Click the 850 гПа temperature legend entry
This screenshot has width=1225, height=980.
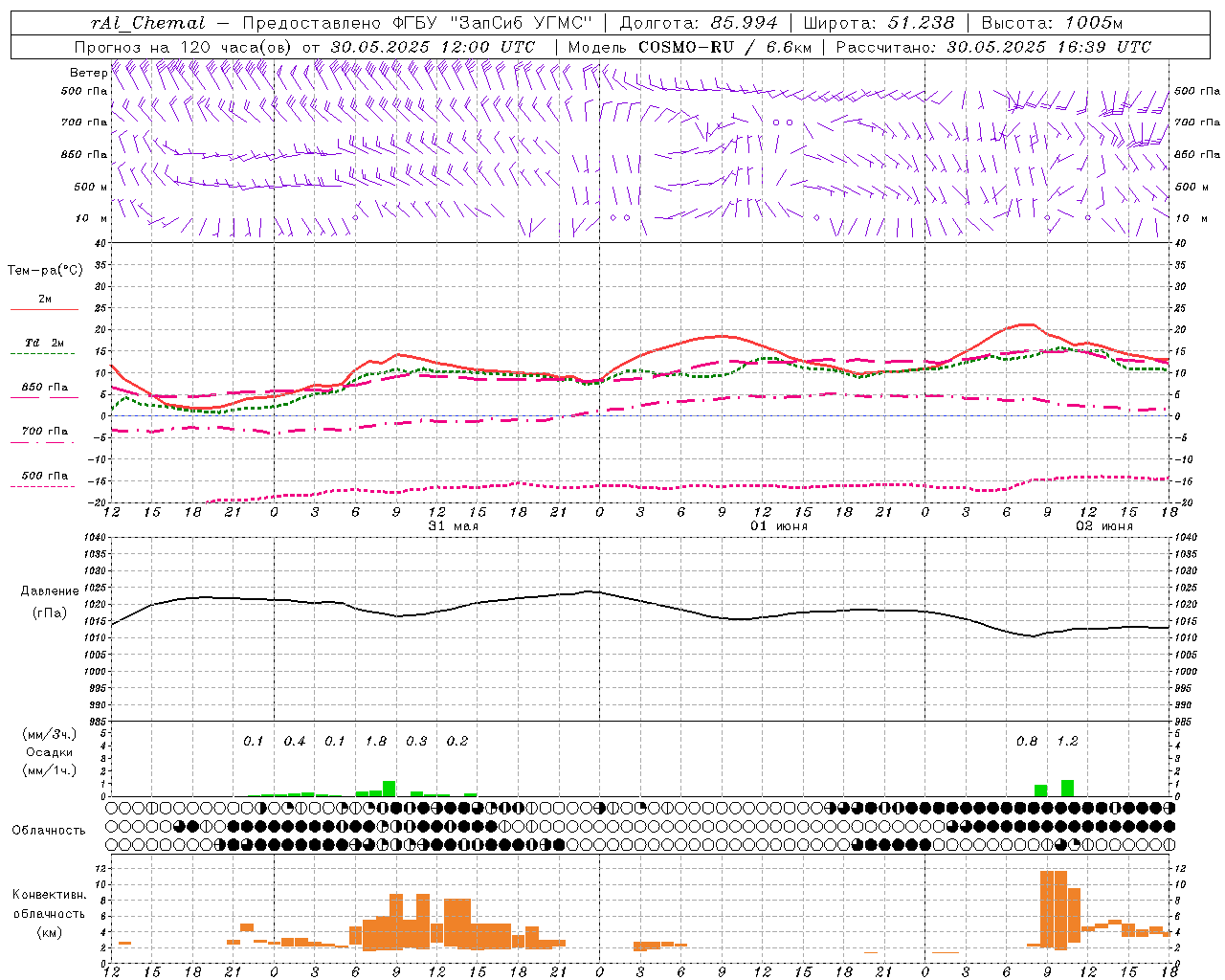44,388
